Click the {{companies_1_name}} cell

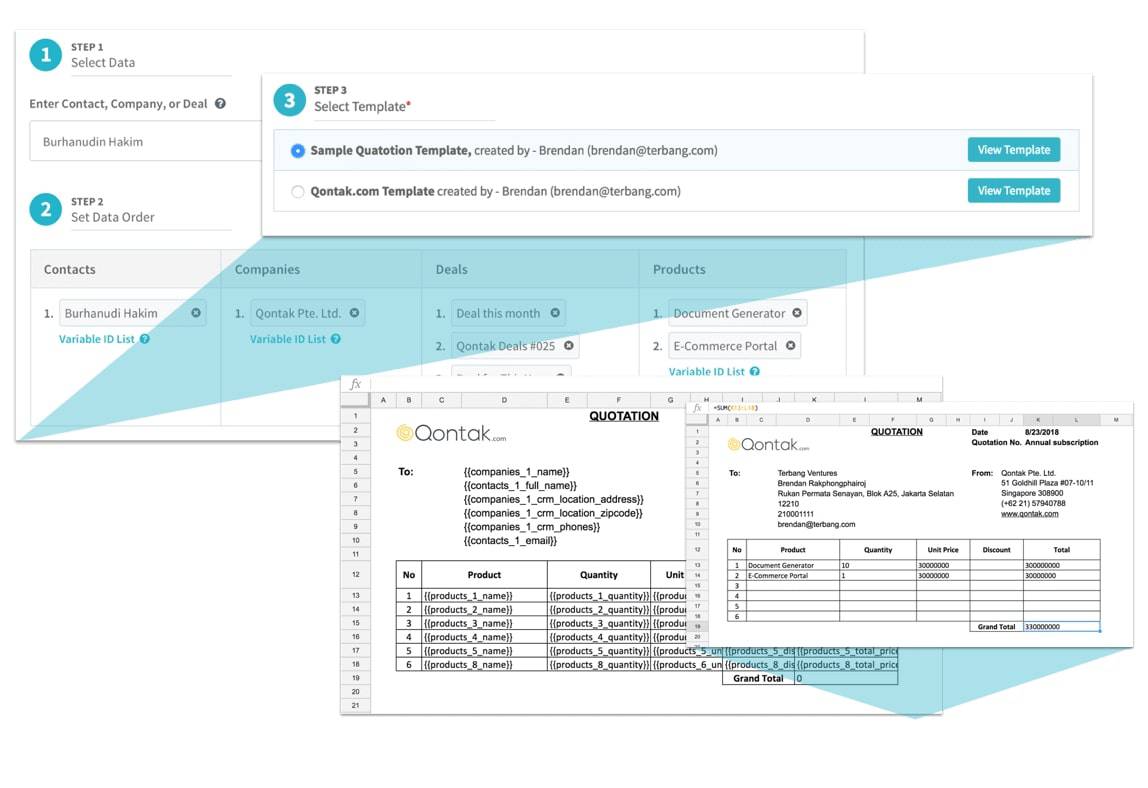[x=516, y=472]
